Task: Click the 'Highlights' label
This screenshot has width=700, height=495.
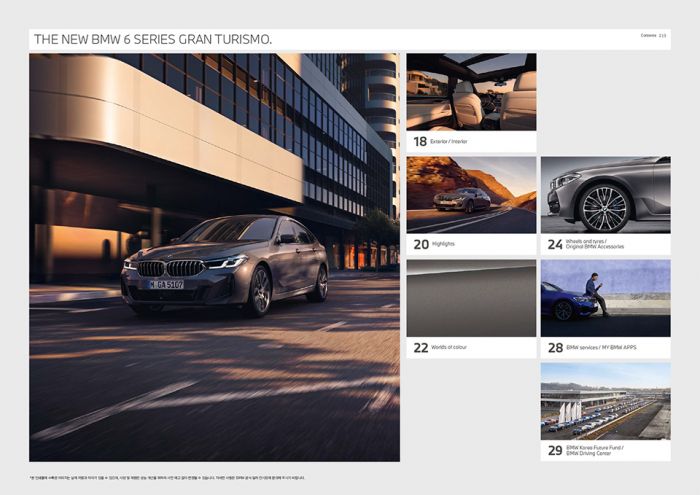Action: (443, 244)
